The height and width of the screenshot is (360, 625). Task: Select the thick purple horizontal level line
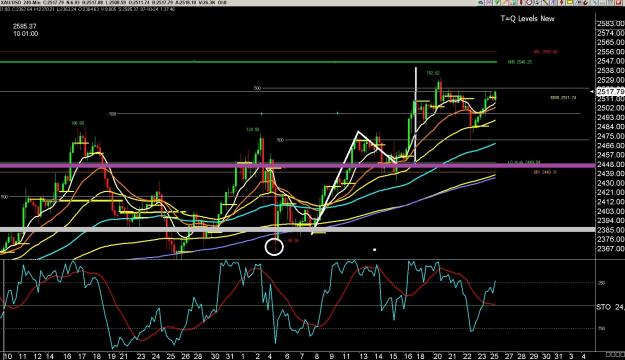coord(297,165)
